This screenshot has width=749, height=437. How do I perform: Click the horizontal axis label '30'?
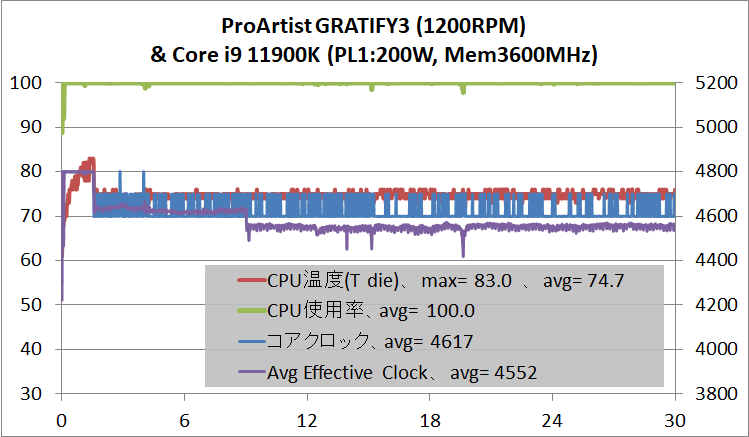tap(675, 421)
